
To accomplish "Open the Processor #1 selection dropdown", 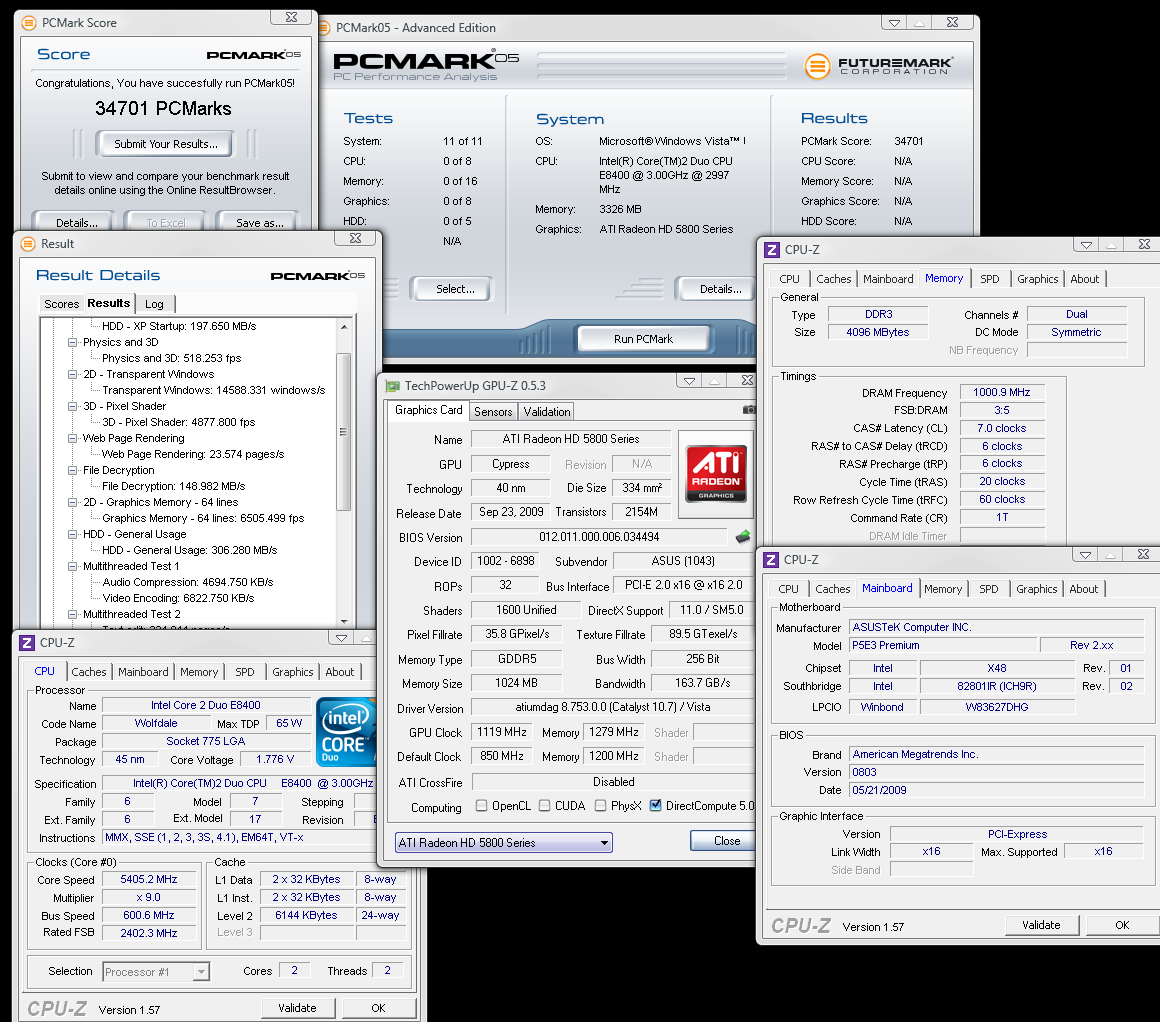I will pyautogui.click(x=156, y=972).
